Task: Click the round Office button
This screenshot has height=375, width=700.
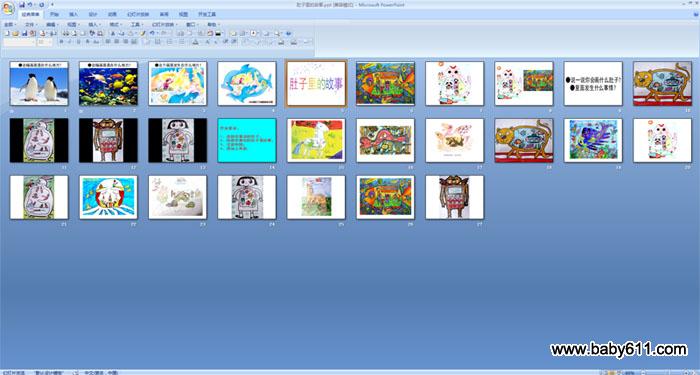Action: [x=8, y=8]
